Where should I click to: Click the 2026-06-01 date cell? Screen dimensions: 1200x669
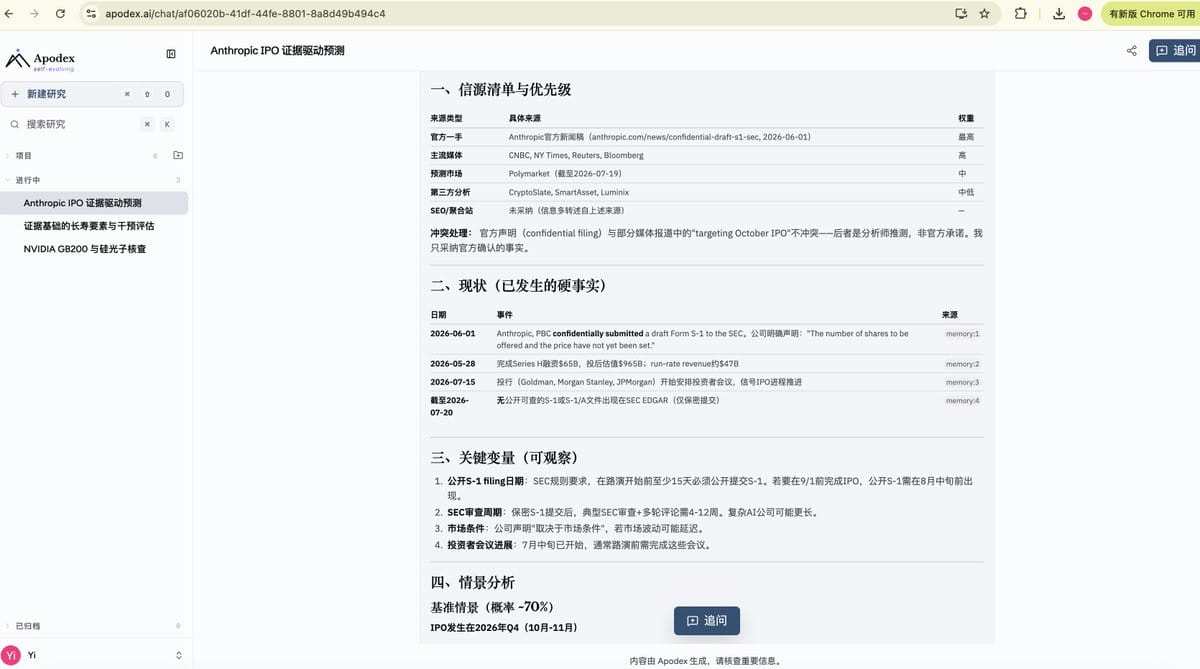(453, 333)
